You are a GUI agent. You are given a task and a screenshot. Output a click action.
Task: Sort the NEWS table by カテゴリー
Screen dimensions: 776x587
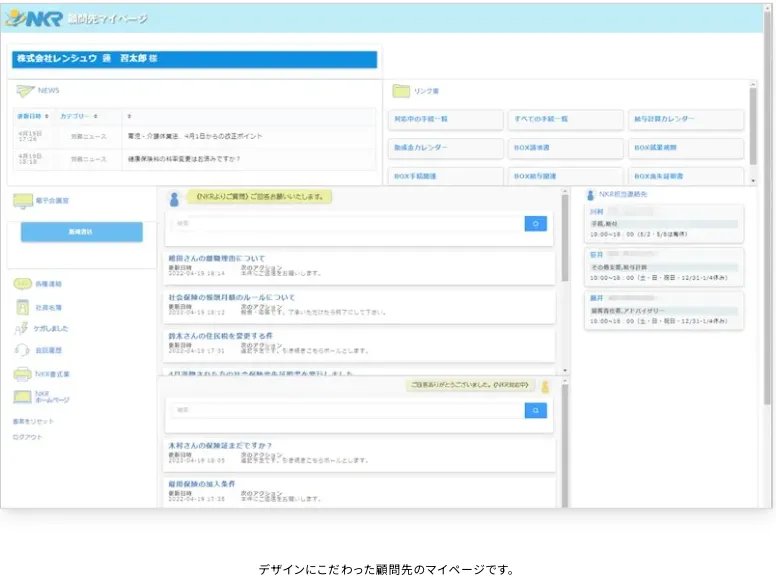coord(79,116)
